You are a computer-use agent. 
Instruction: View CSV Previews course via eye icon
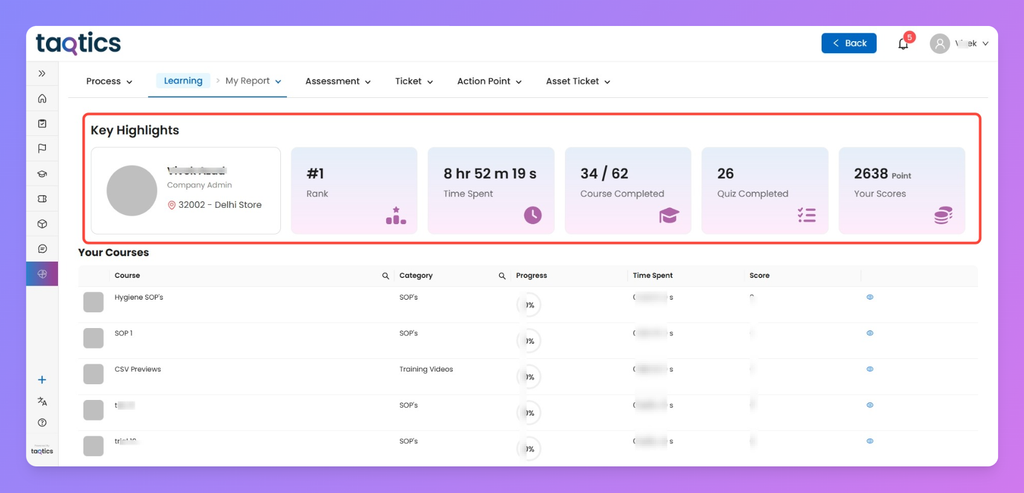tap(870, 369)
